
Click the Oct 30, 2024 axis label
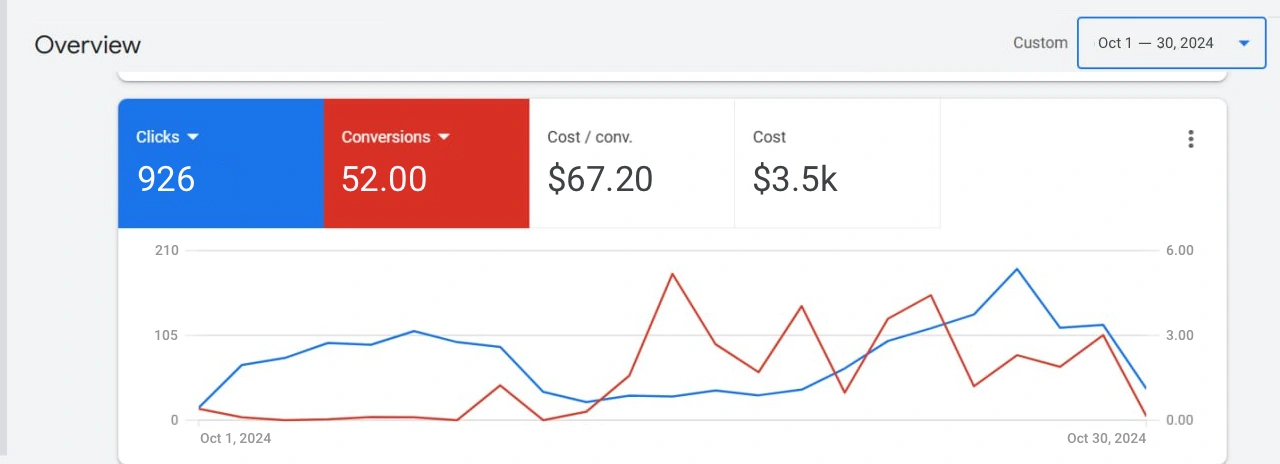(1106, 438)
